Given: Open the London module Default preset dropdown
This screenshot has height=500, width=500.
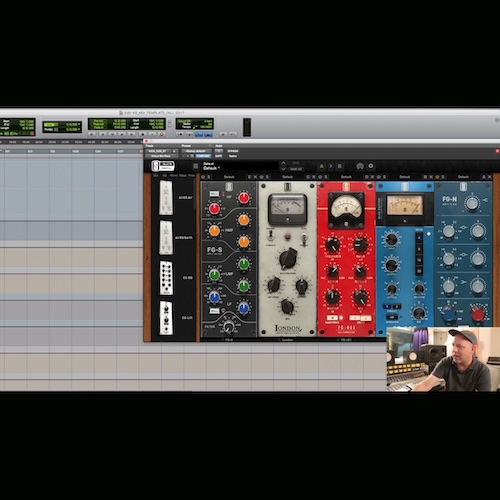Looking at the screenshot, I should (x=287, y=177).
